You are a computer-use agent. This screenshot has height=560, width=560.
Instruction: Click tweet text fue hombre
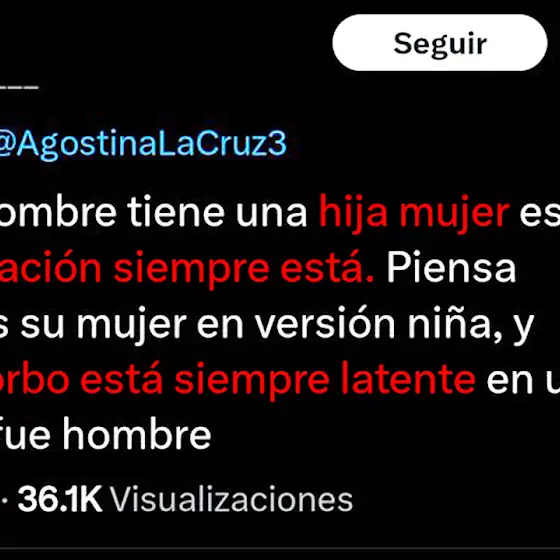(x=105, y=435)
